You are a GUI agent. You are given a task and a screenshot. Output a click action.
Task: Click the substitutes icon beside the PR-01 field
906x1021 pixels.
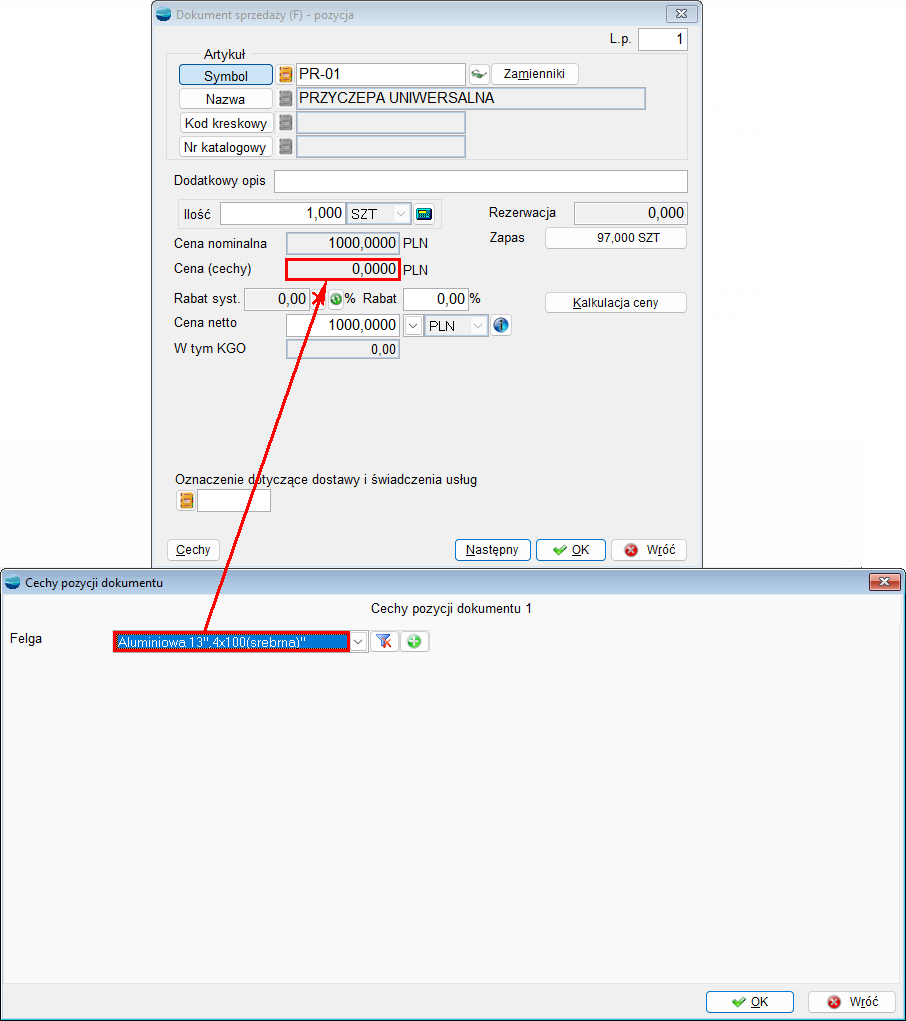pos(479,75)
